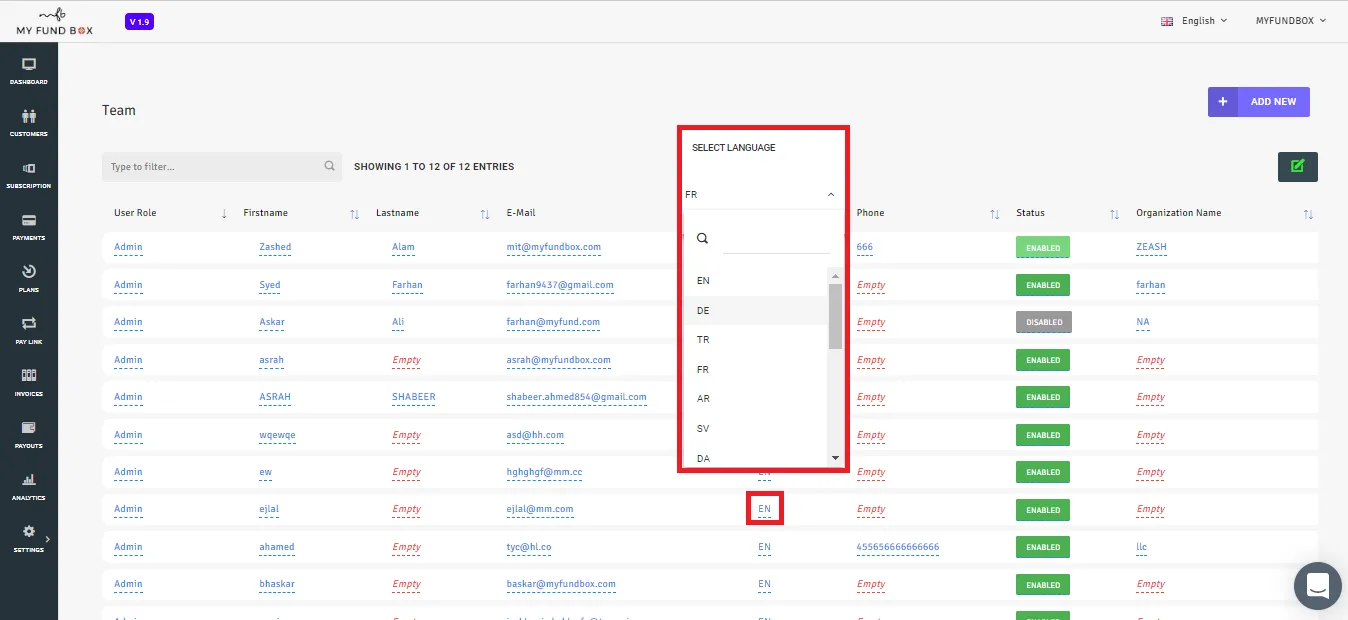Click the magnifier icon in filter box

[330, 167]
